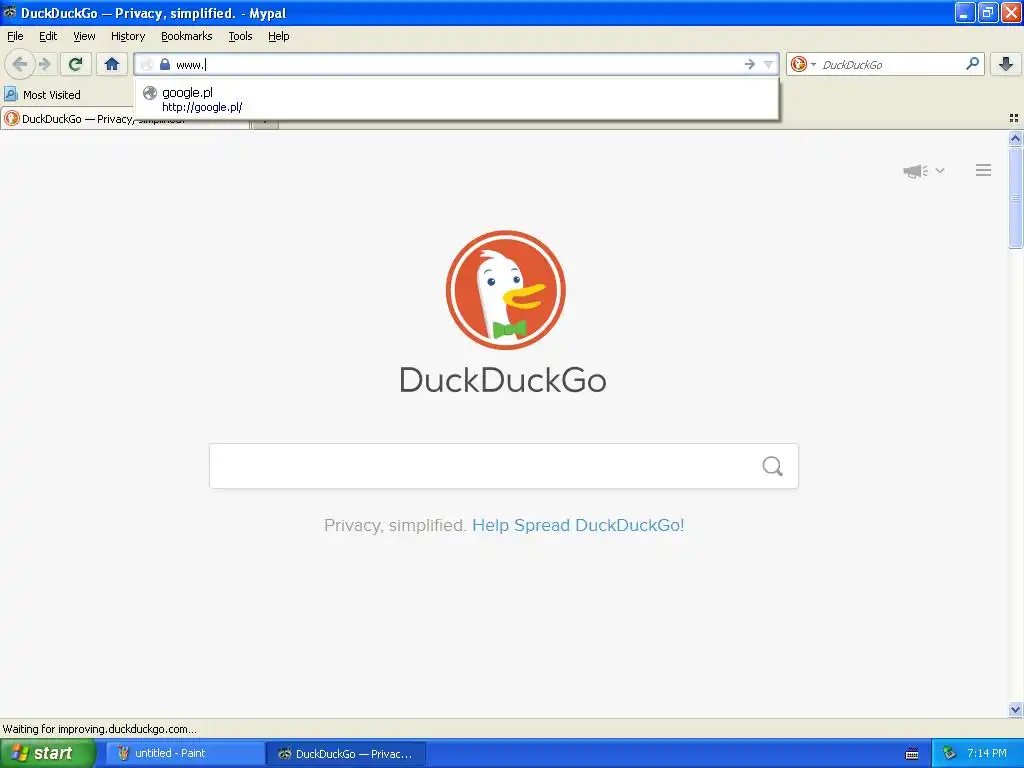Open the Most Visited bookmarks folder

(x=42, y=95)
